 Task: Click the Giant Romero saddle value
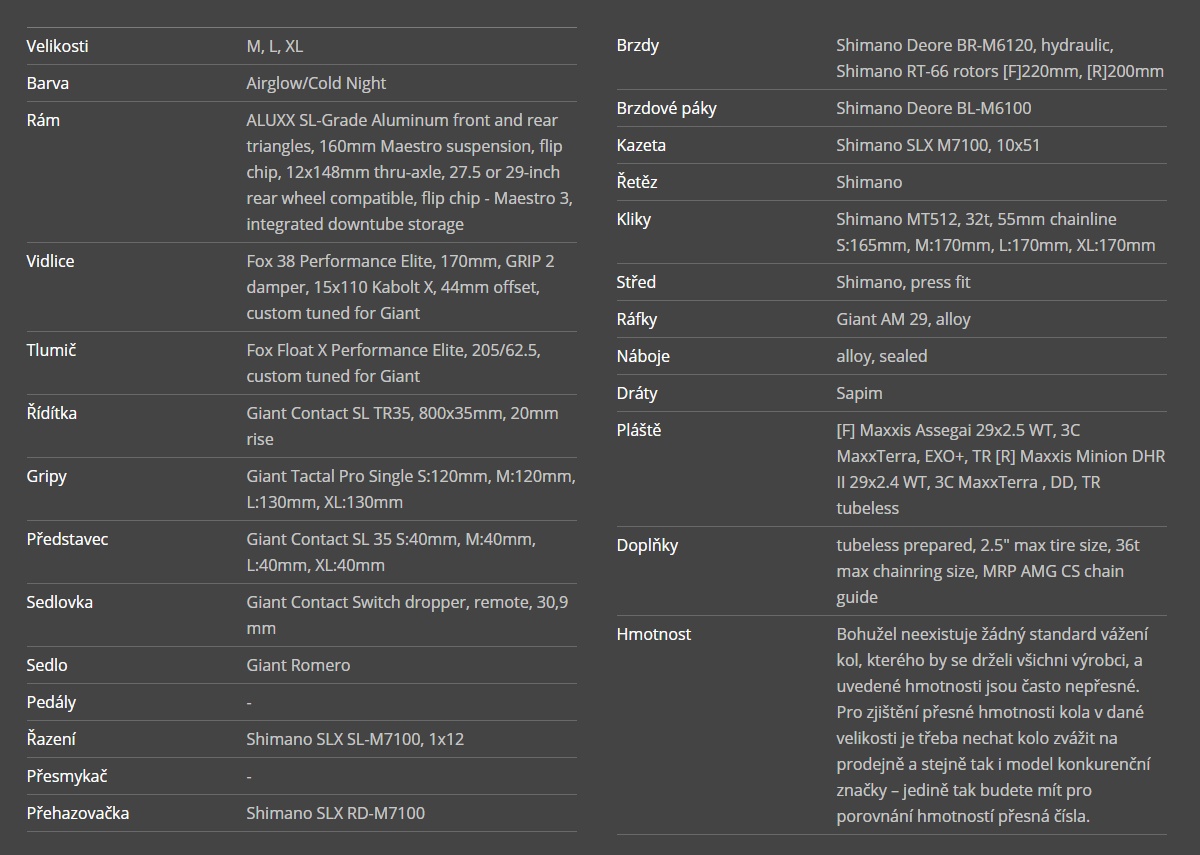tap(298, 665)
